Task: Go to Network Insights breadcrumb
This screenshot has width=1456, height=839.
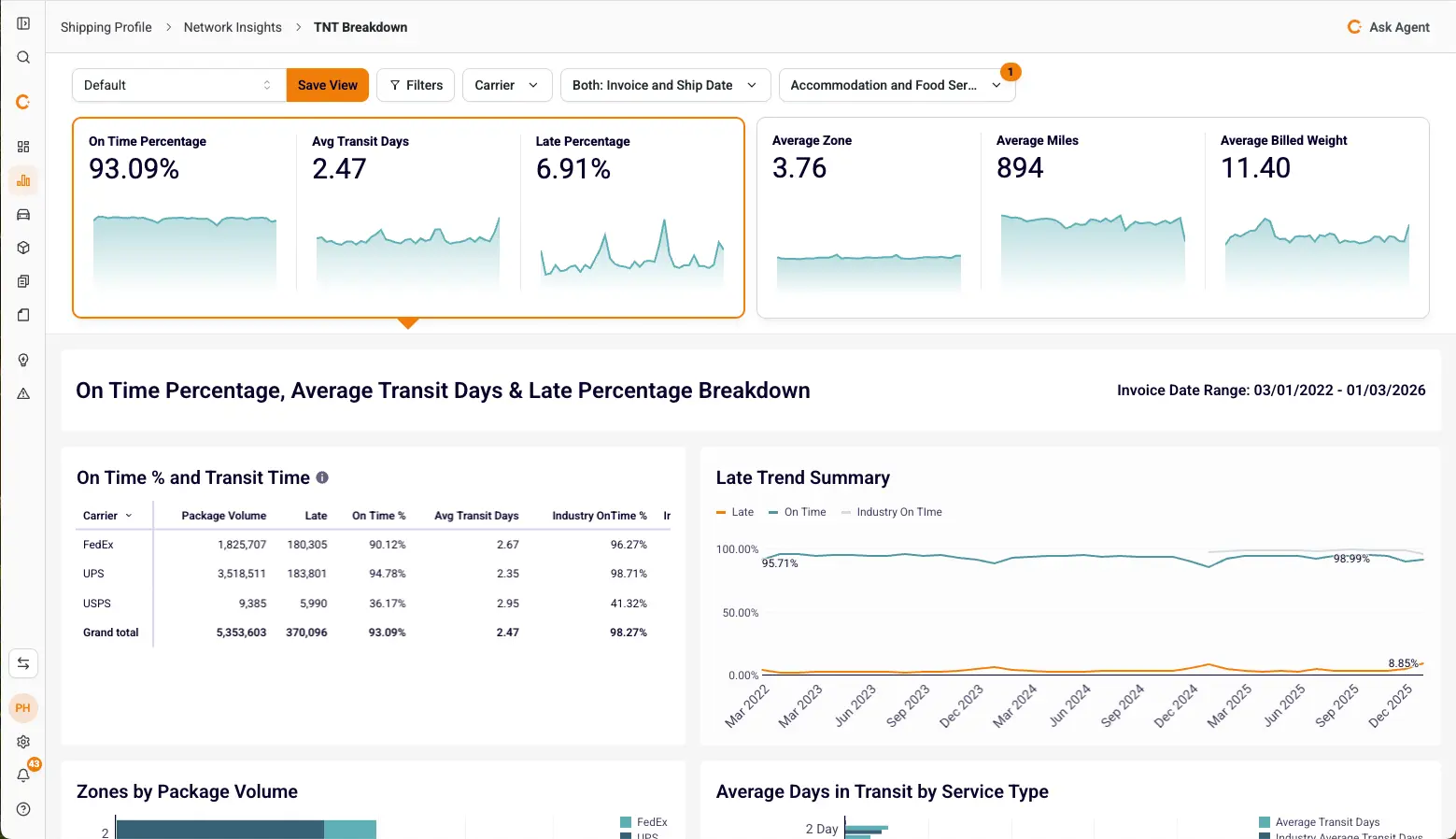Action: (233, 27)
